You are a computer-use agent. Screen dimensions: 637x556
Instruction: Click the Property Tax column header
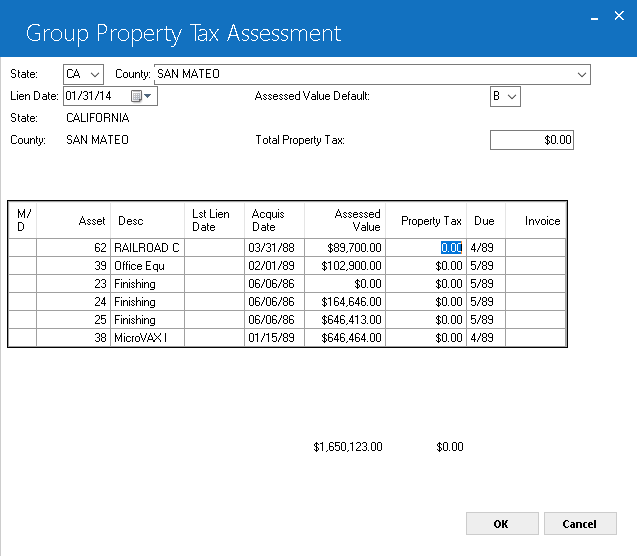(x=426, y=220)
